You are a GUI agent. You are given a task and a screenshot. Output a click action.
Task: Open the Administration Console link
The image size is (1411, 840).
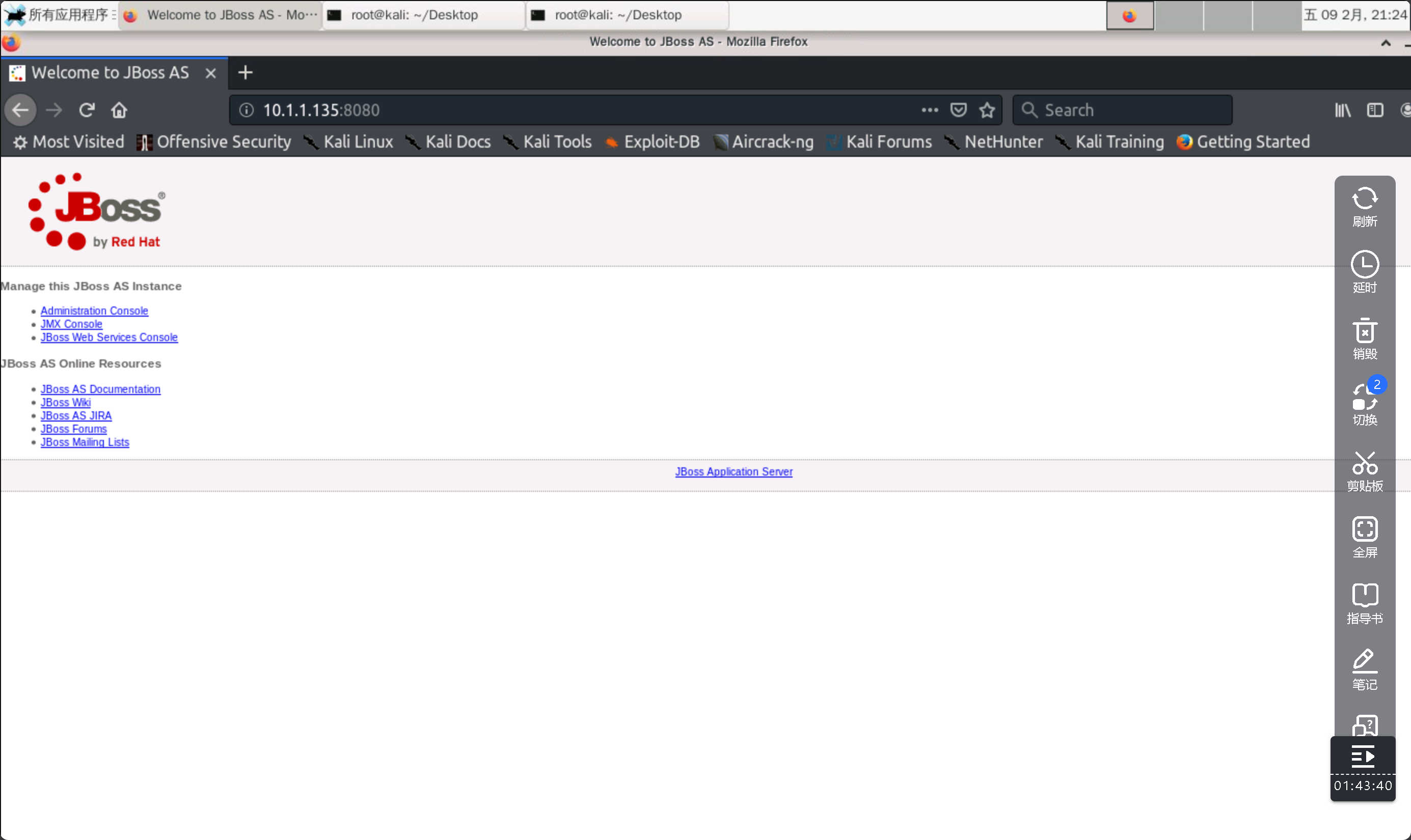click(94, 311)
